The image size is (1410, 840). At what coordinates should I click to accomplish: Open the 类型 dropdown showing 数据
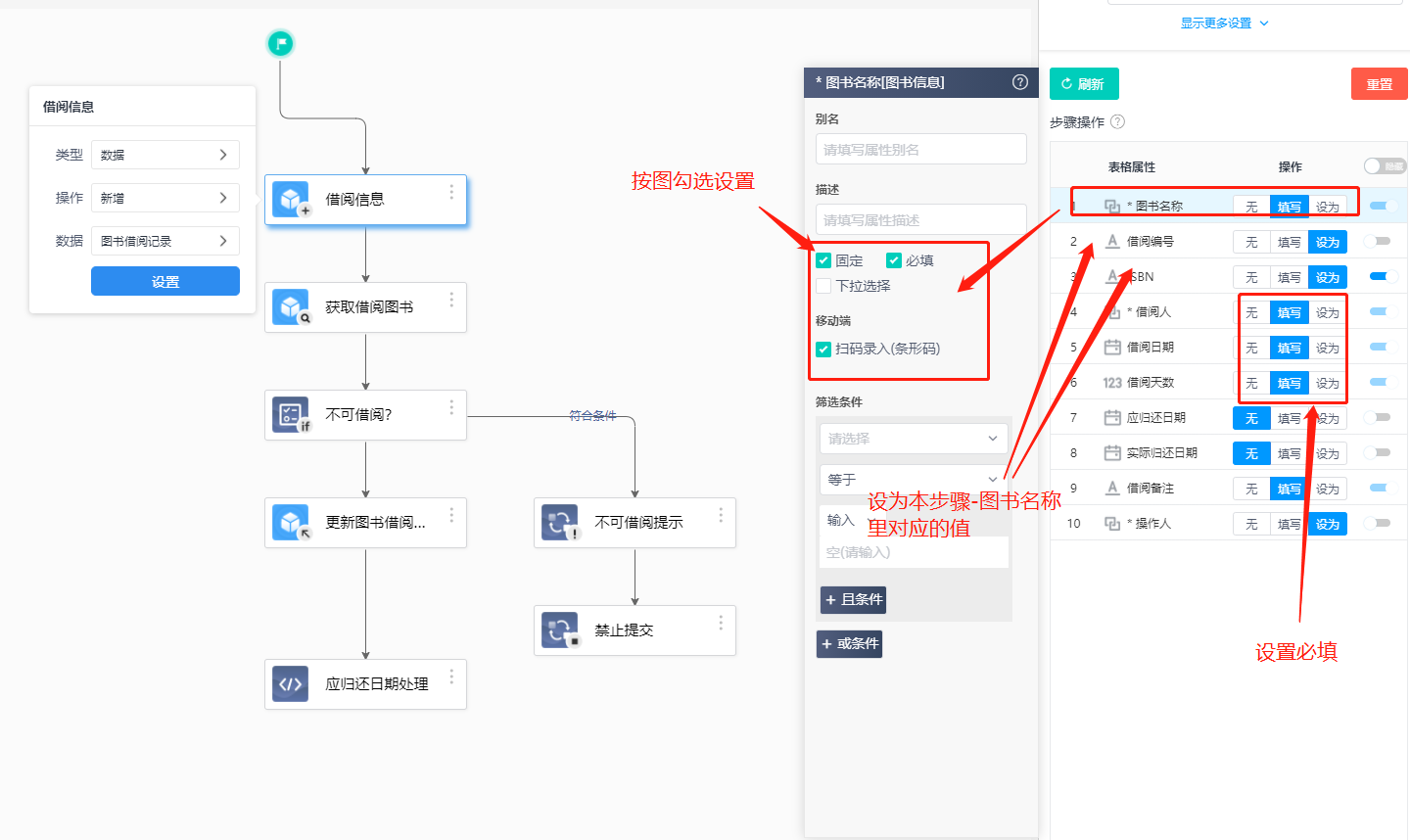(x=165, y=155)
